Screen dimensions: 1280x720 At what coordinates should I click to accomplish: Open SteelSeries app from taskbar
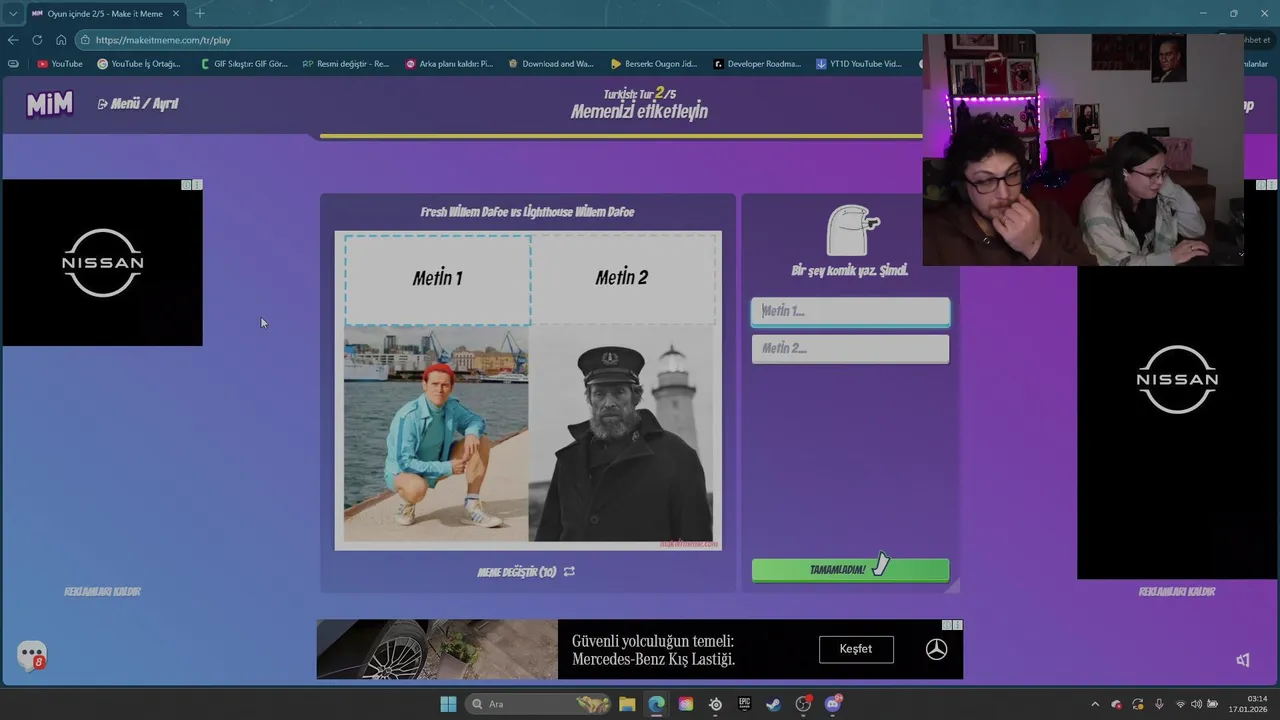tap(715, 704)
